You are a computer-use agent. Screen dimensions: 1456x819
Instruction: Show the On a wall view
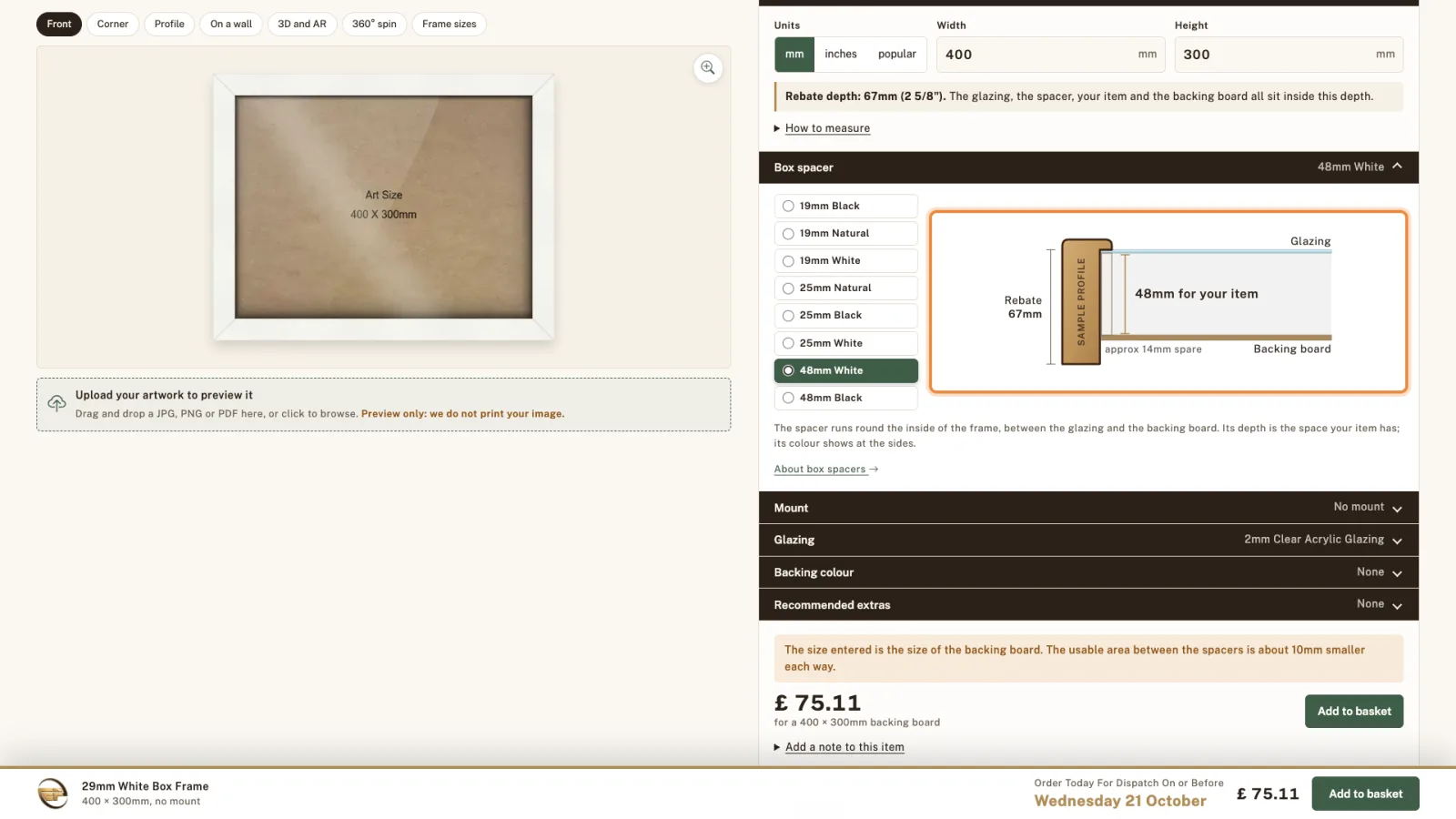coord(231,25)
